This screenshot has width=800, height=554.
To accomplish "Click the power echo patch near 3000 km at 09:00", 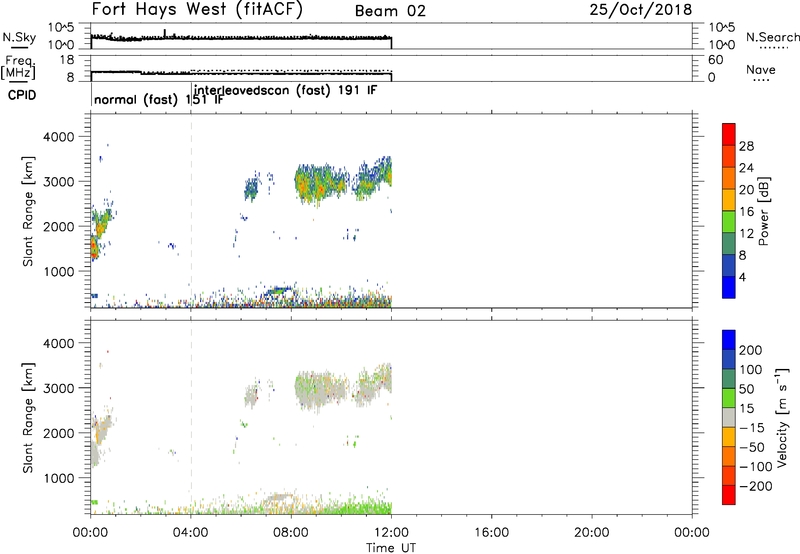I will click(x=320, y=184).
